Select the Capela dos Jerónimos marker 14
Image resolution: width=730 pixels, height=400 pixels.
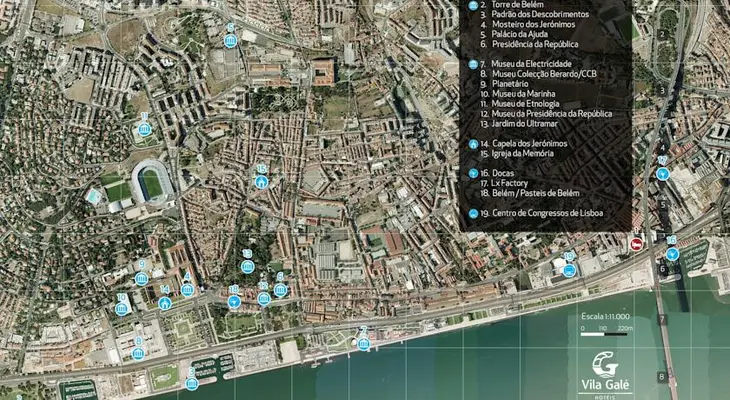click(165, 303)
